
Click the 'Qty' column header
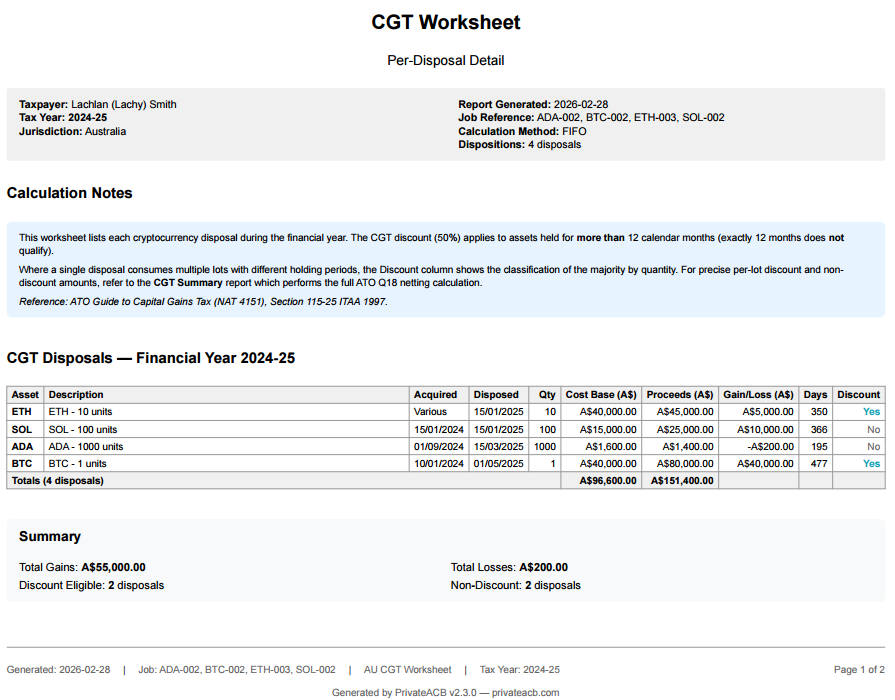[547, 395]
